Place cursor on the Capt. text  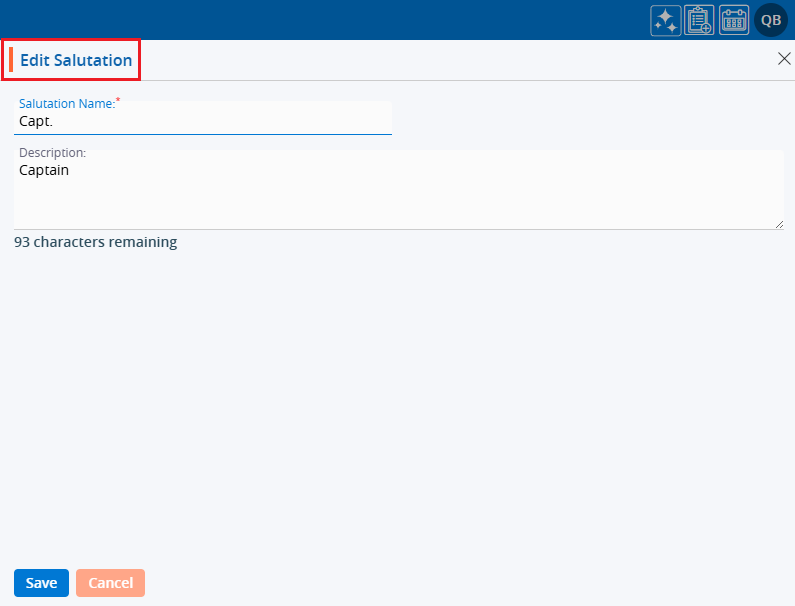36,121
